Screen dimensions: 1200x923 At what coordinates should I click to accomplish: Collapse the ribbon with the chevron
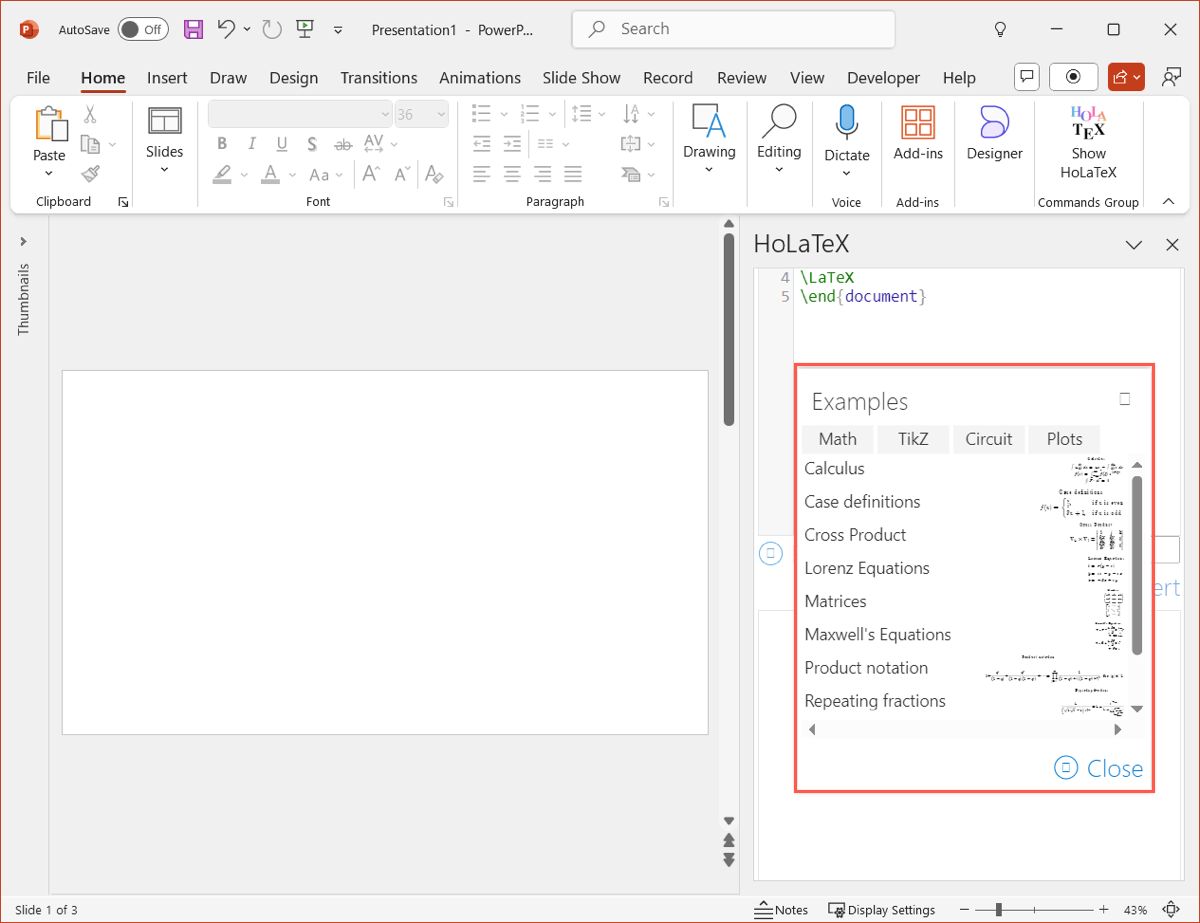point(1168,202)
